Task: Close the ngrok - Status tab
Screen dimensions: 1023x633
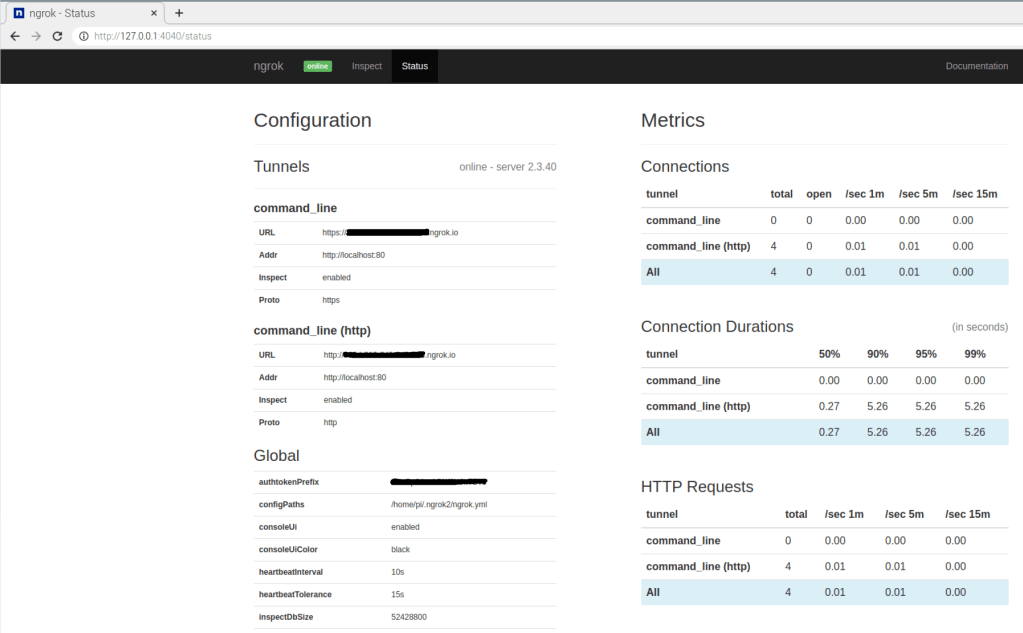Action: coord(154,13)
